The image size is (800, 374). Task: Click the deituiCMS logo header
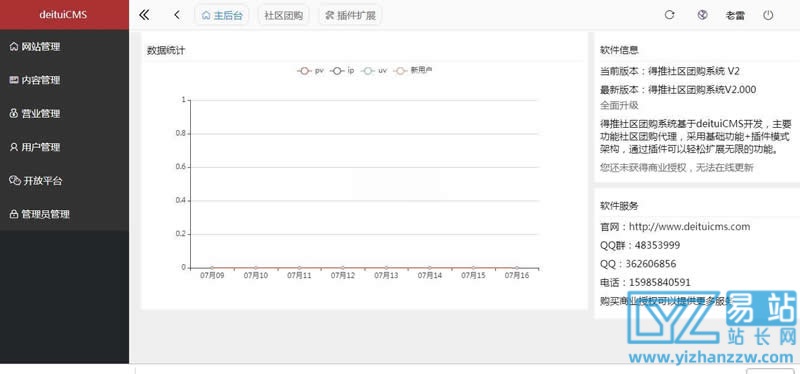pos(64,15)
